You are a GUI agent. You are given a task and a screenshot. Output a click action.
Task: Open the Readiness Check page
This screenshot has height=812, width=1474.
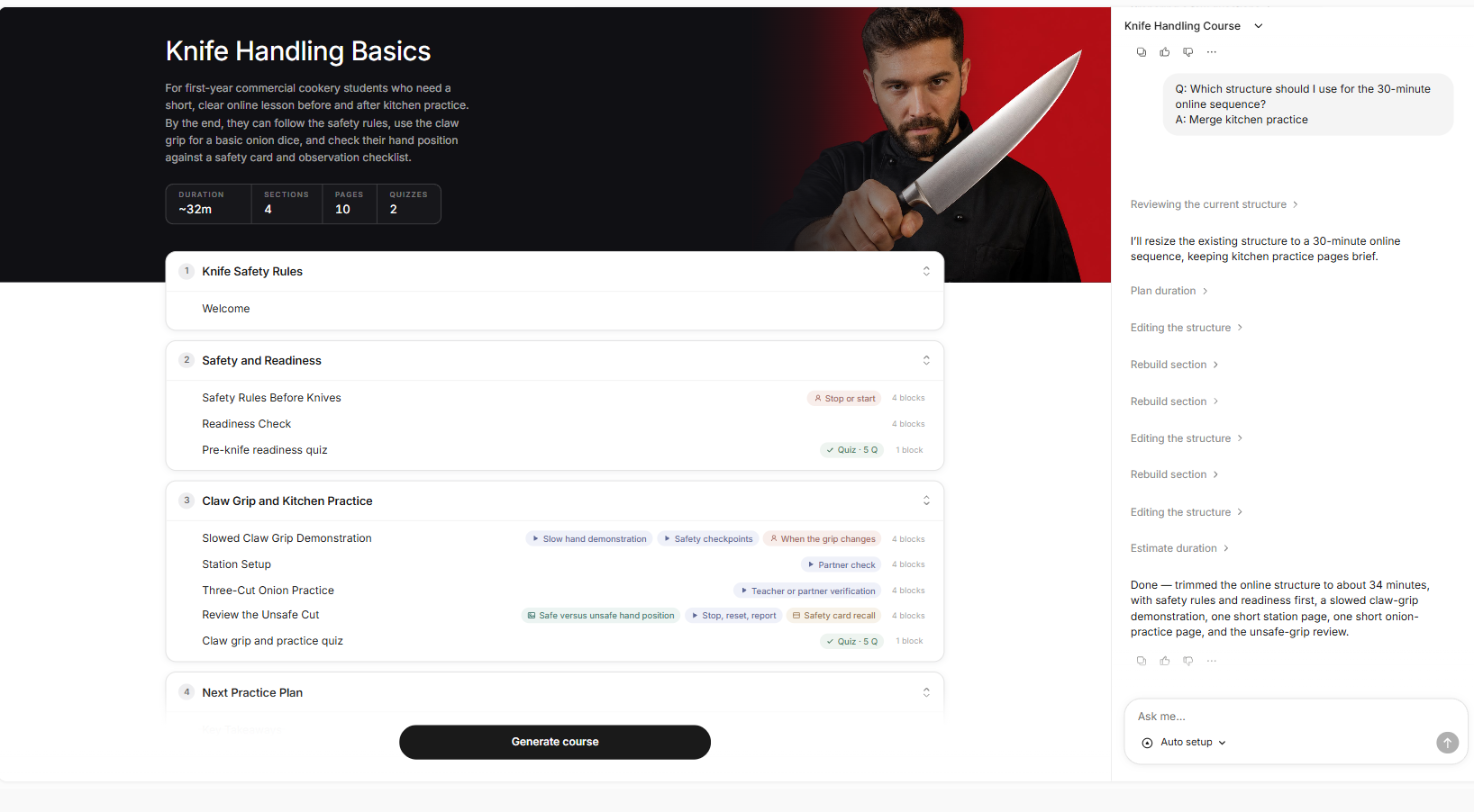coord(555,424)
